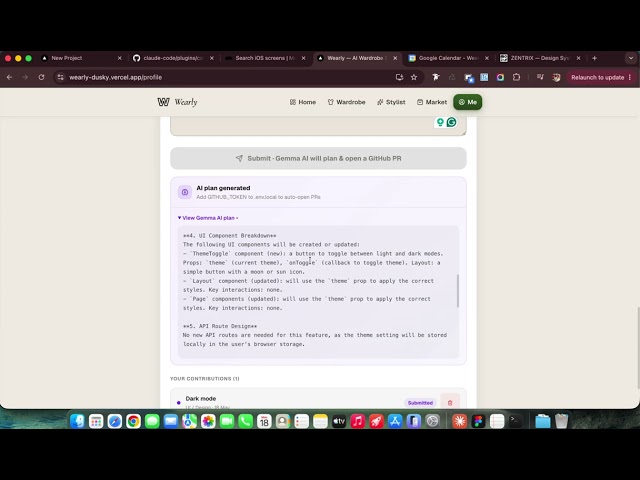Click Relaunch to update button
Viewport: 640px width, 480px height.
597,78
